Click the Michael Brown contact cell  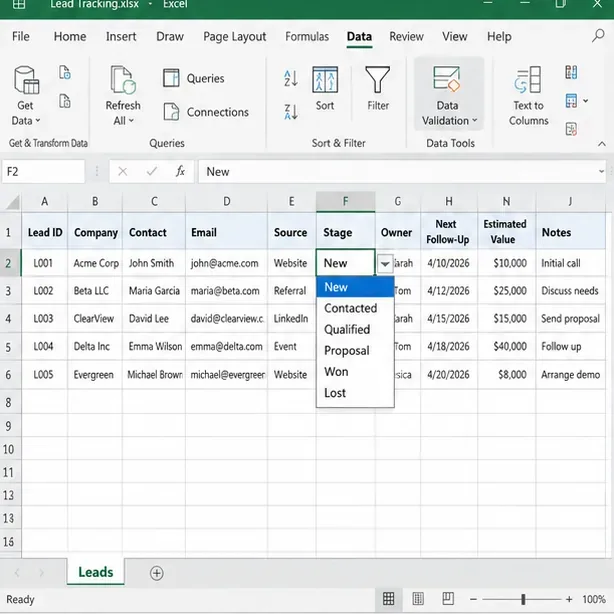154,375
